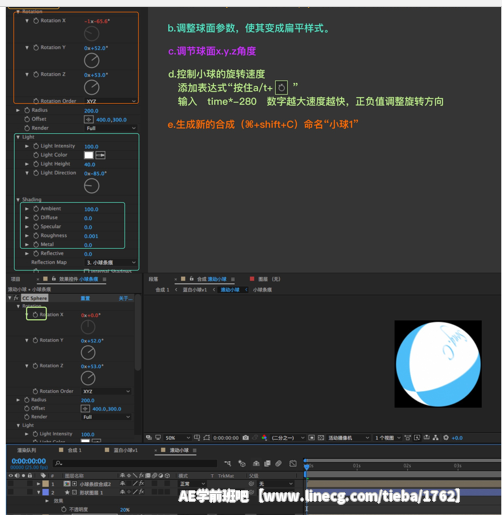This screenshot has height=515, width=502.
Task: Toggle the Region of Interest icon
Action: 311,438
